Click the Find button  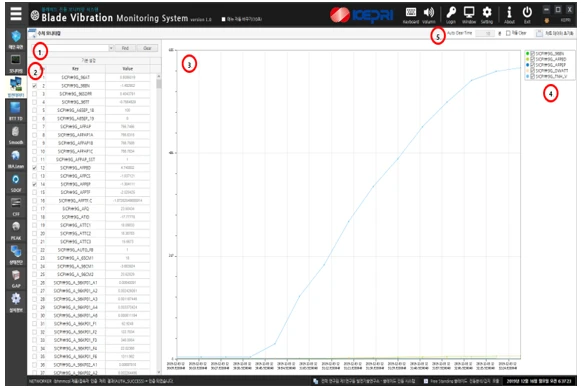[x=125, y=48]
